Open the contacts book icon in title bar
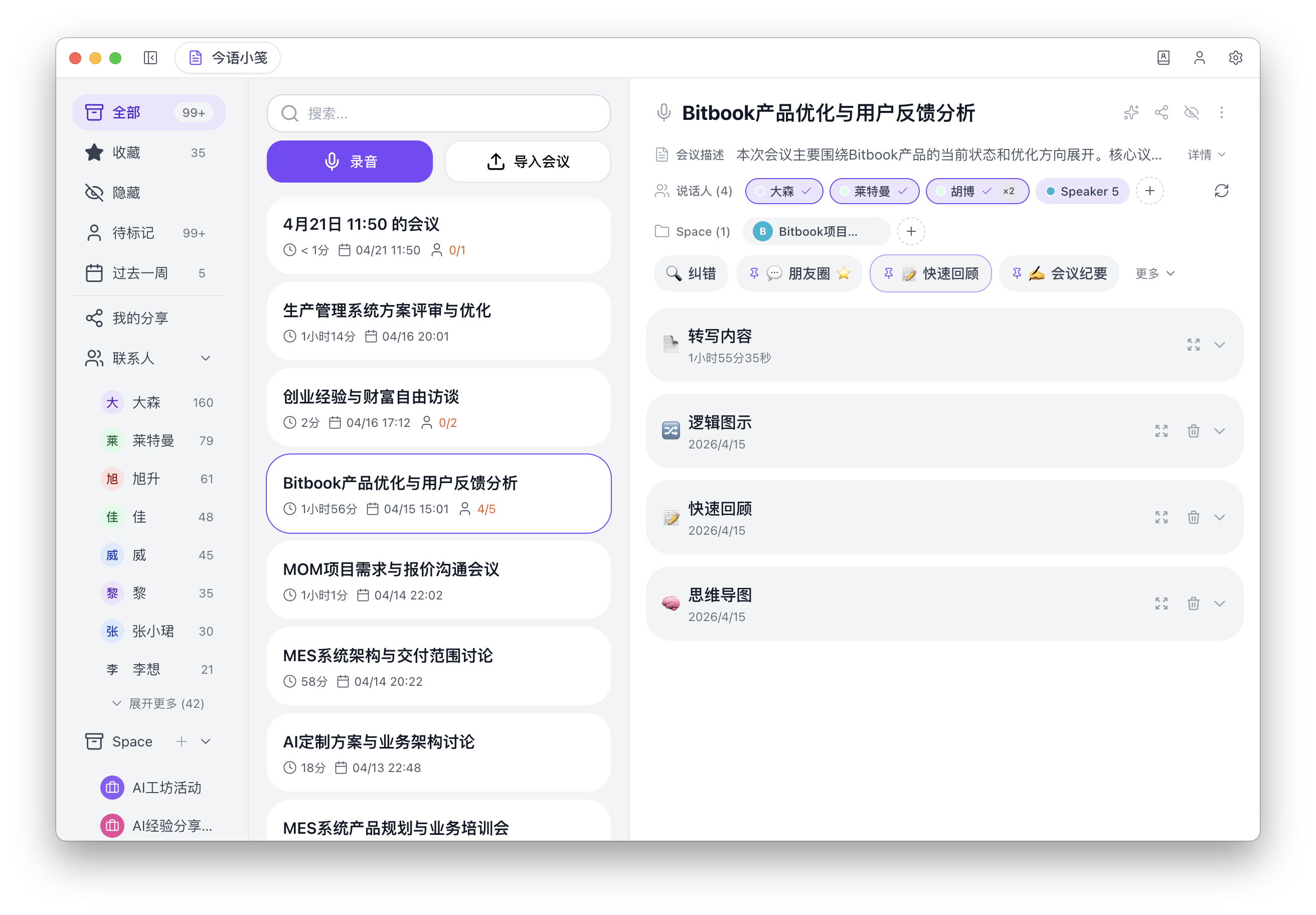 pos(1163,58)
